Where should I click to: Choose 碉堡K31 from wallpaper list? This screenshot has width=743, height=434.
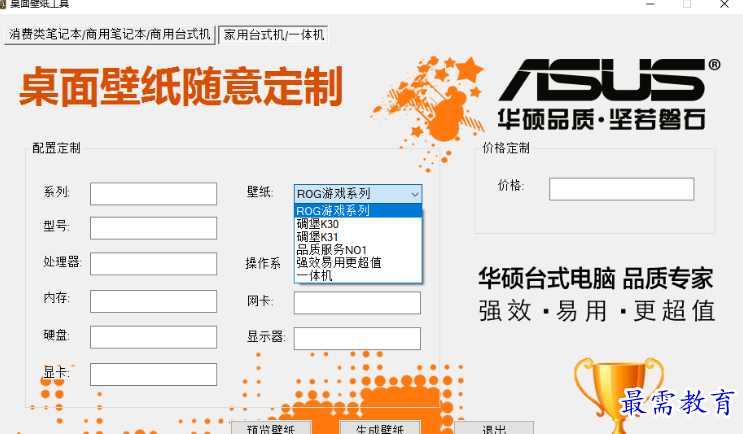click(x=358, y=236)
